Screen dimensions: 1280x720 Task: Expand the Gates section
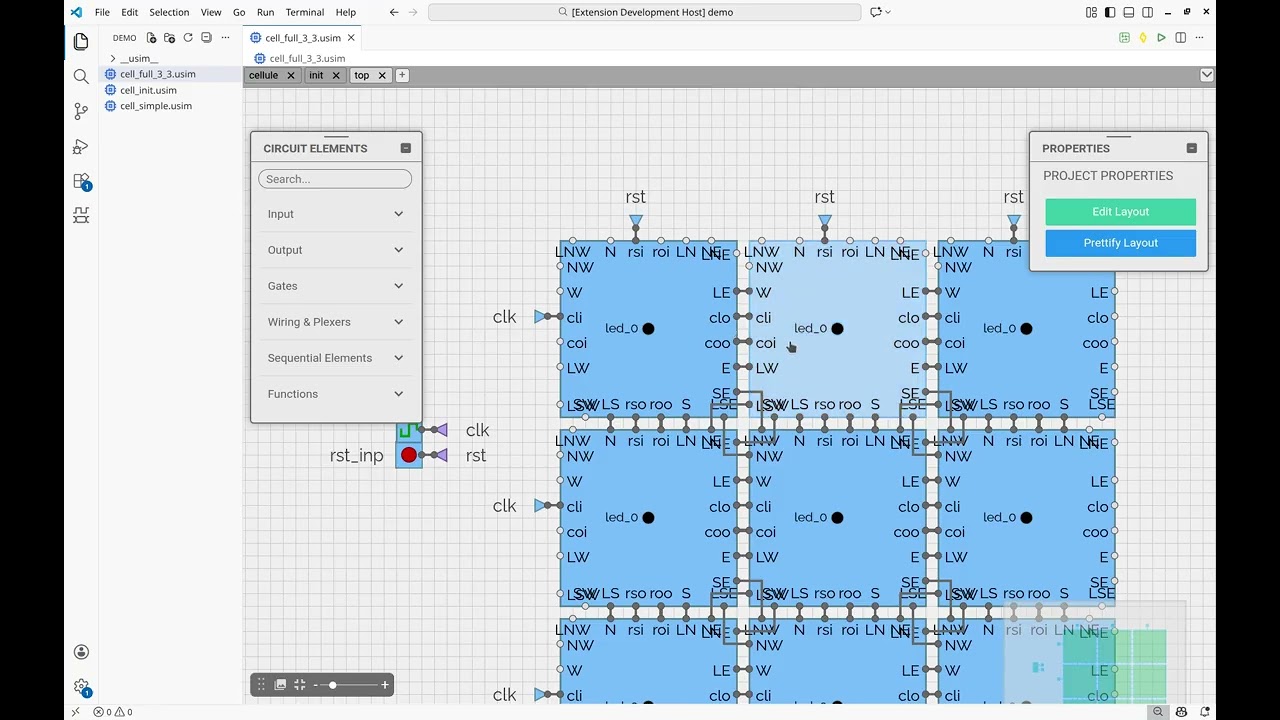click(x=336, y=286)
